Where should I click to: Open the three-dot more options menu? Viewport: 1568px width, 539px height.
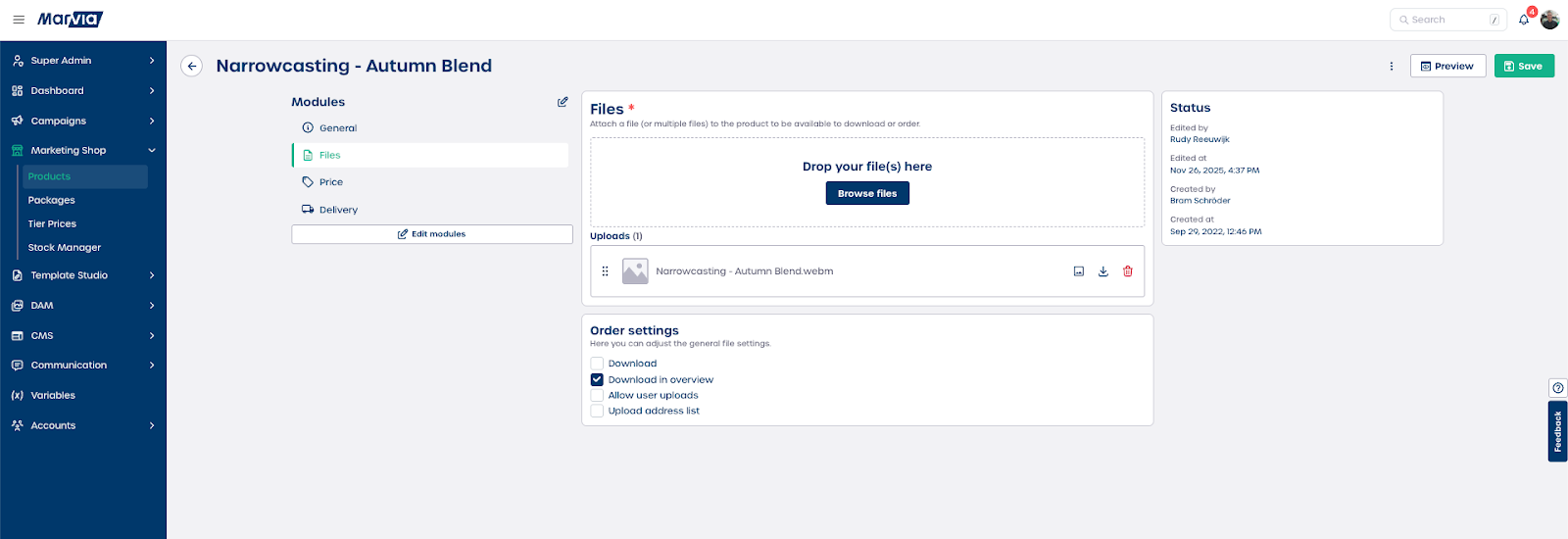(x=1392, y=67)
